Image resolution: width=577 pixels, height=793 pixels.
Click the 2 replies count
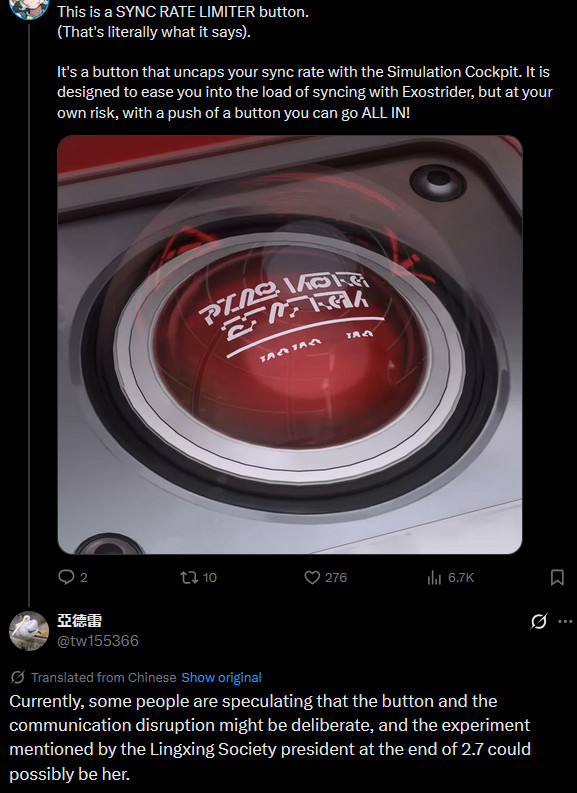(83, 578)
